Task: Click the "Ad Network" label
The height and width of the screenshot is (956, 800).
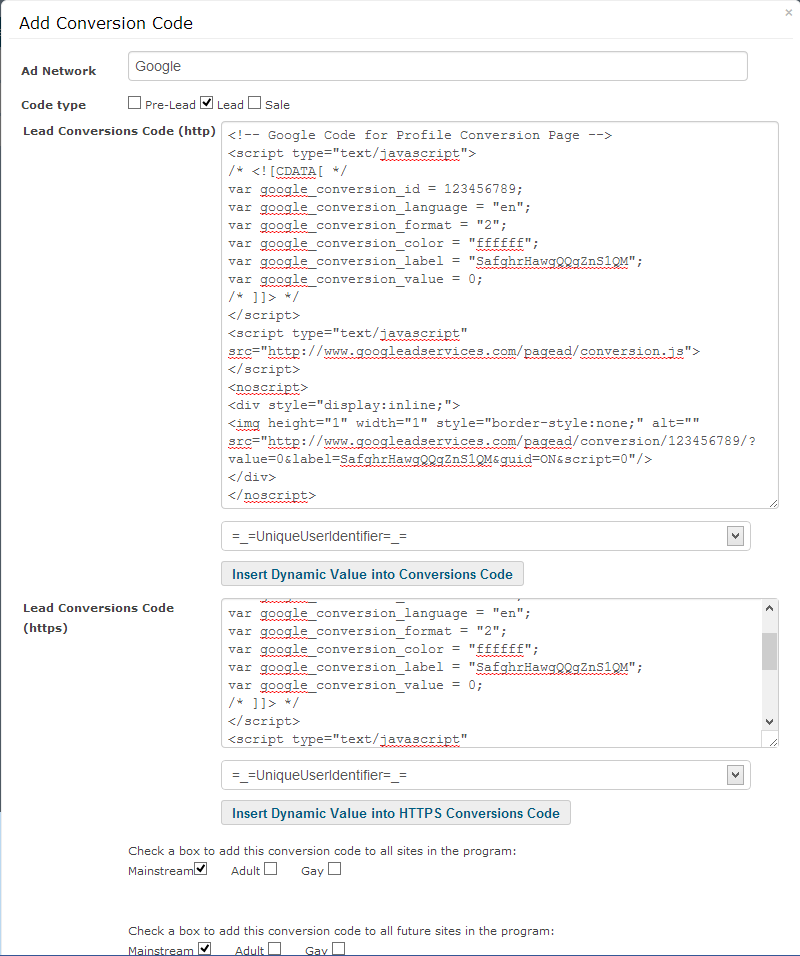Action: (x=59, y=71)
